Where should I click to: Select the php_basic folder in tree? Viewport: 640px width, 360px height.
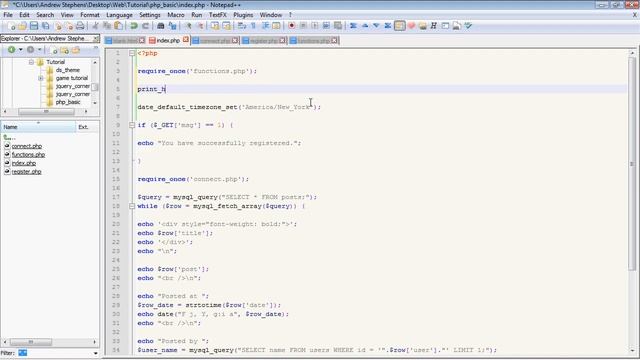(x=68, y=102)
